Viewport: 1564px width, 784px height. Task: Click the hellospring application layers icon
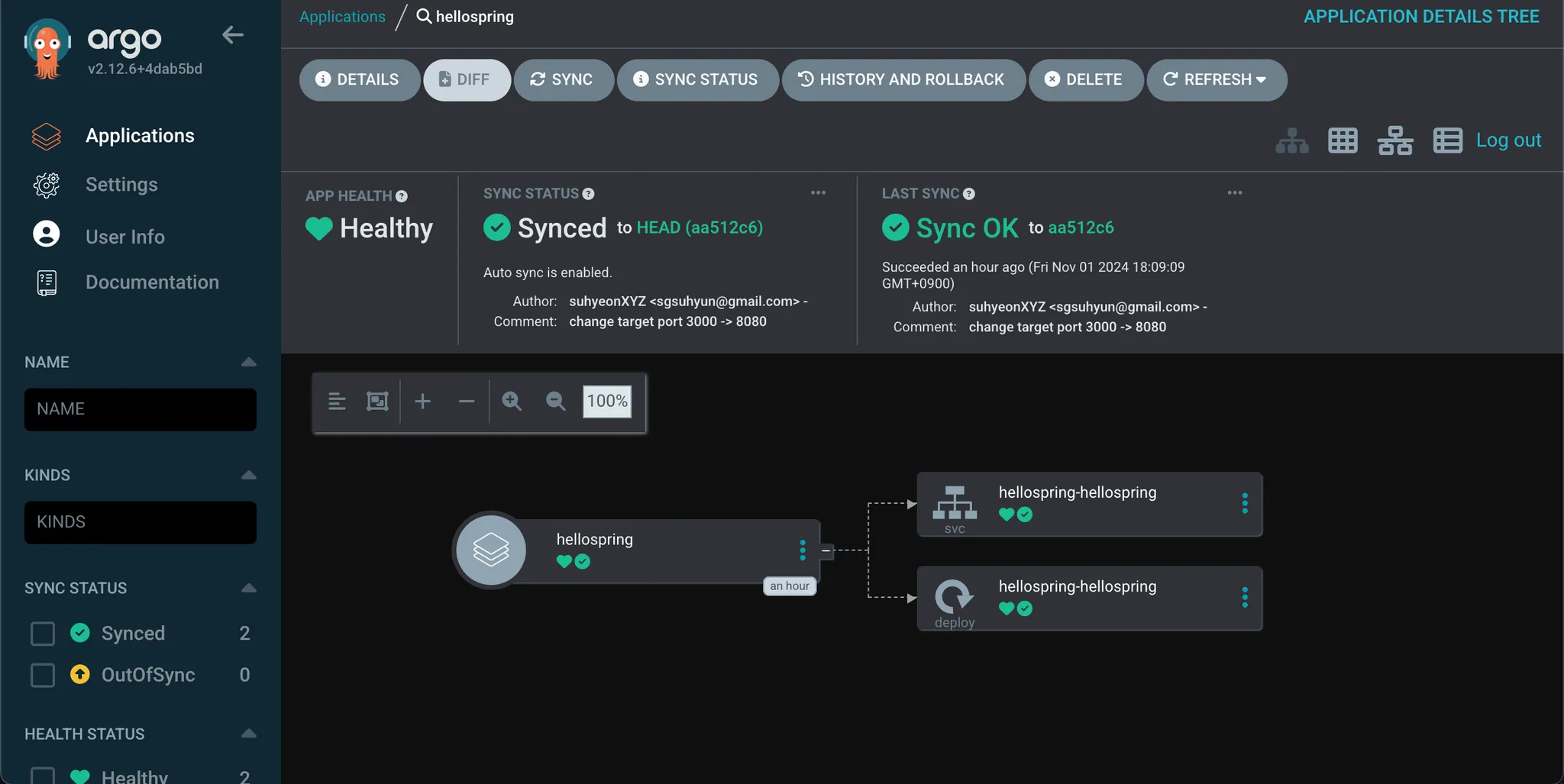(491, 550)
